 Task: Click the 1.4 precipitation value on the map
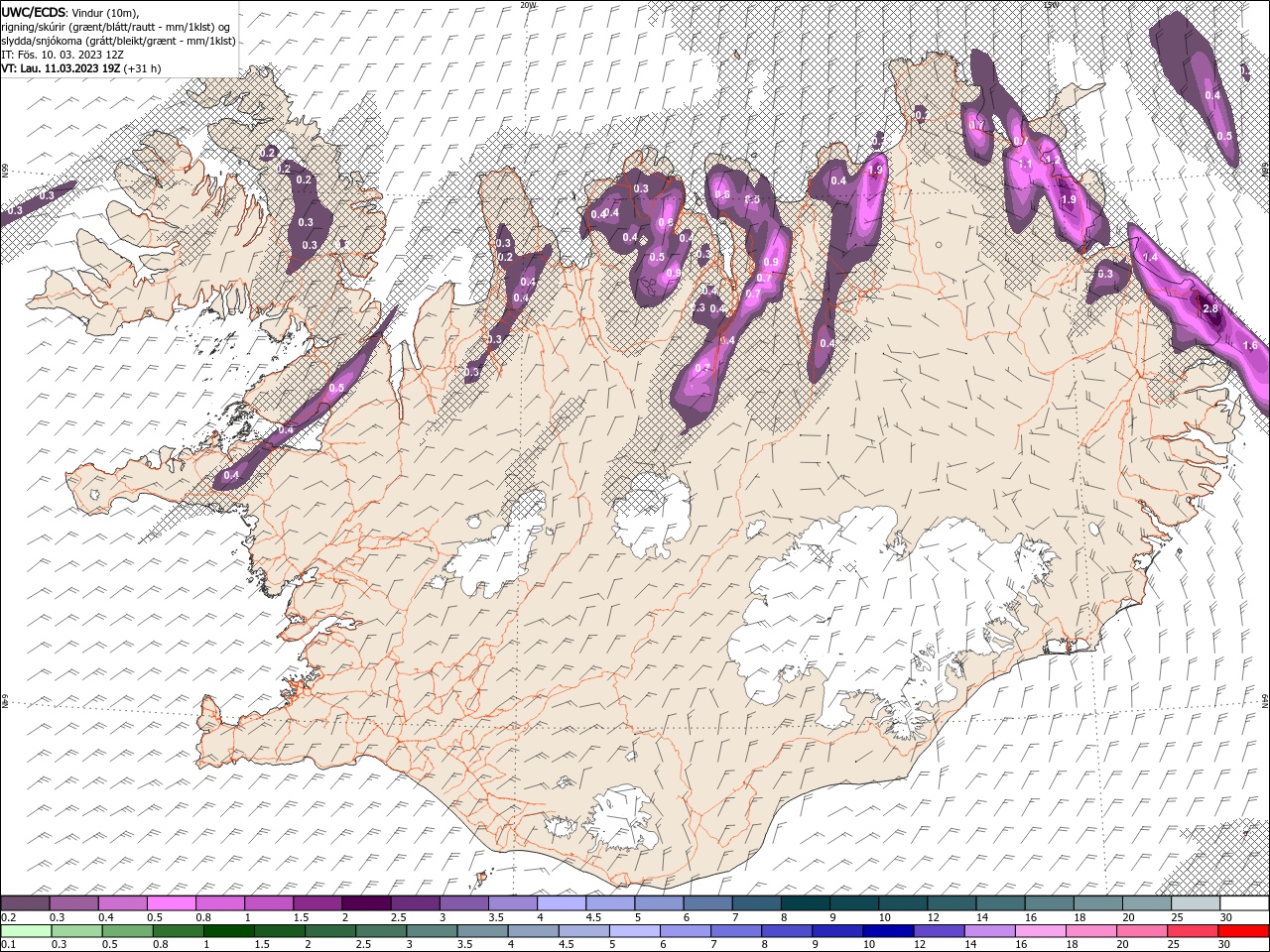pos(1151,257)
